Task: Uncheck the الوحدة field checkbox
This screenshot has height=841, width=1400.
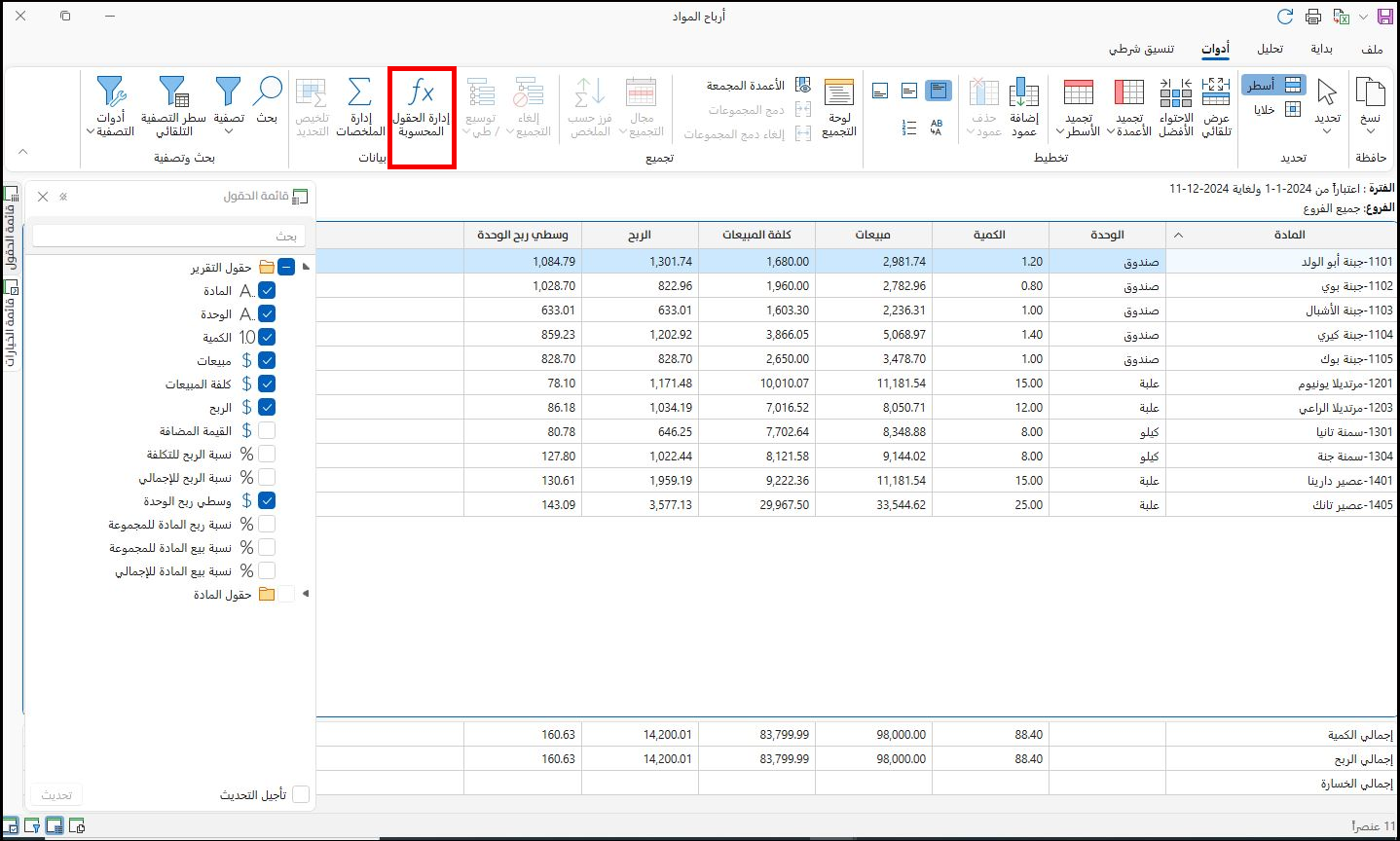Action: click(x=267, y=313)
